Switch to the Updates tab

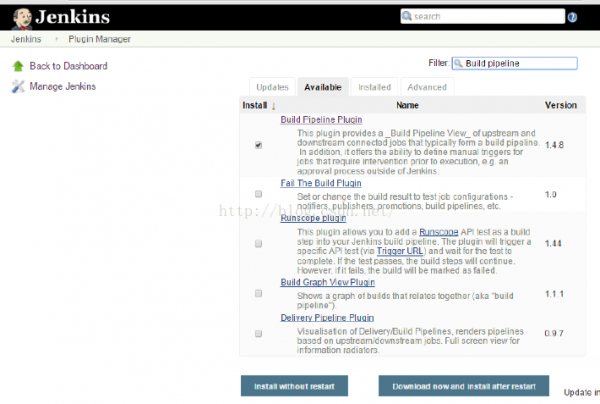pyautogui.click(x=272, y=87)
